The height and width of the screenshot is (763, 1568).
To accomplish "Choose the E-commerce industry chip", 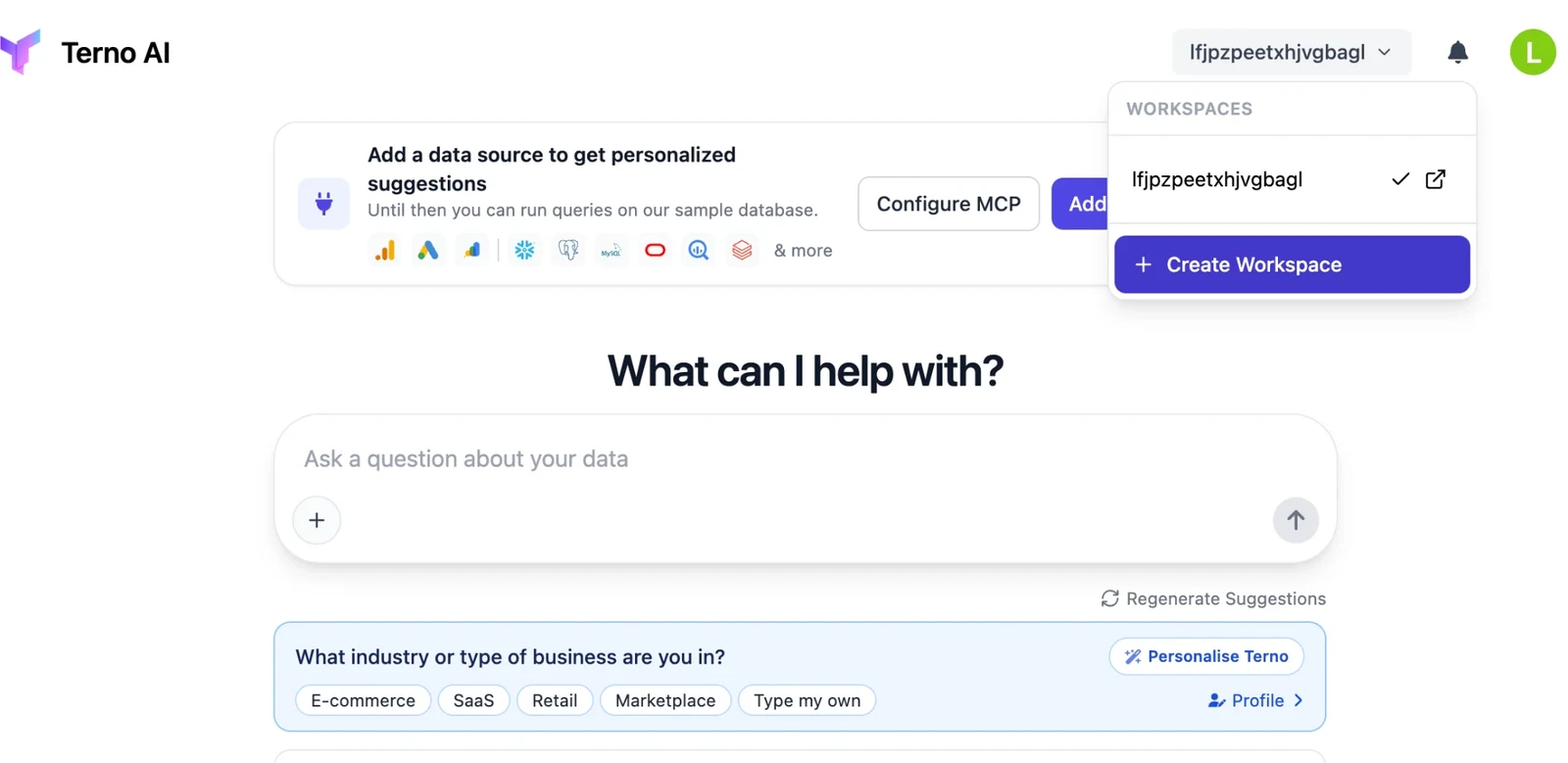I will 363,700.
